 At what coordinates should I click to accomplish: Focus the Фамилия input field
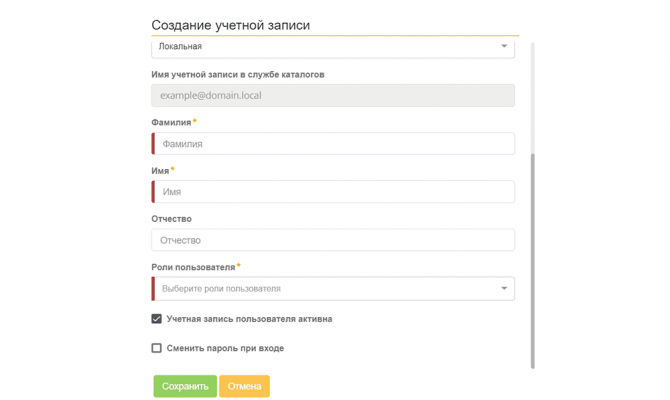334,144
